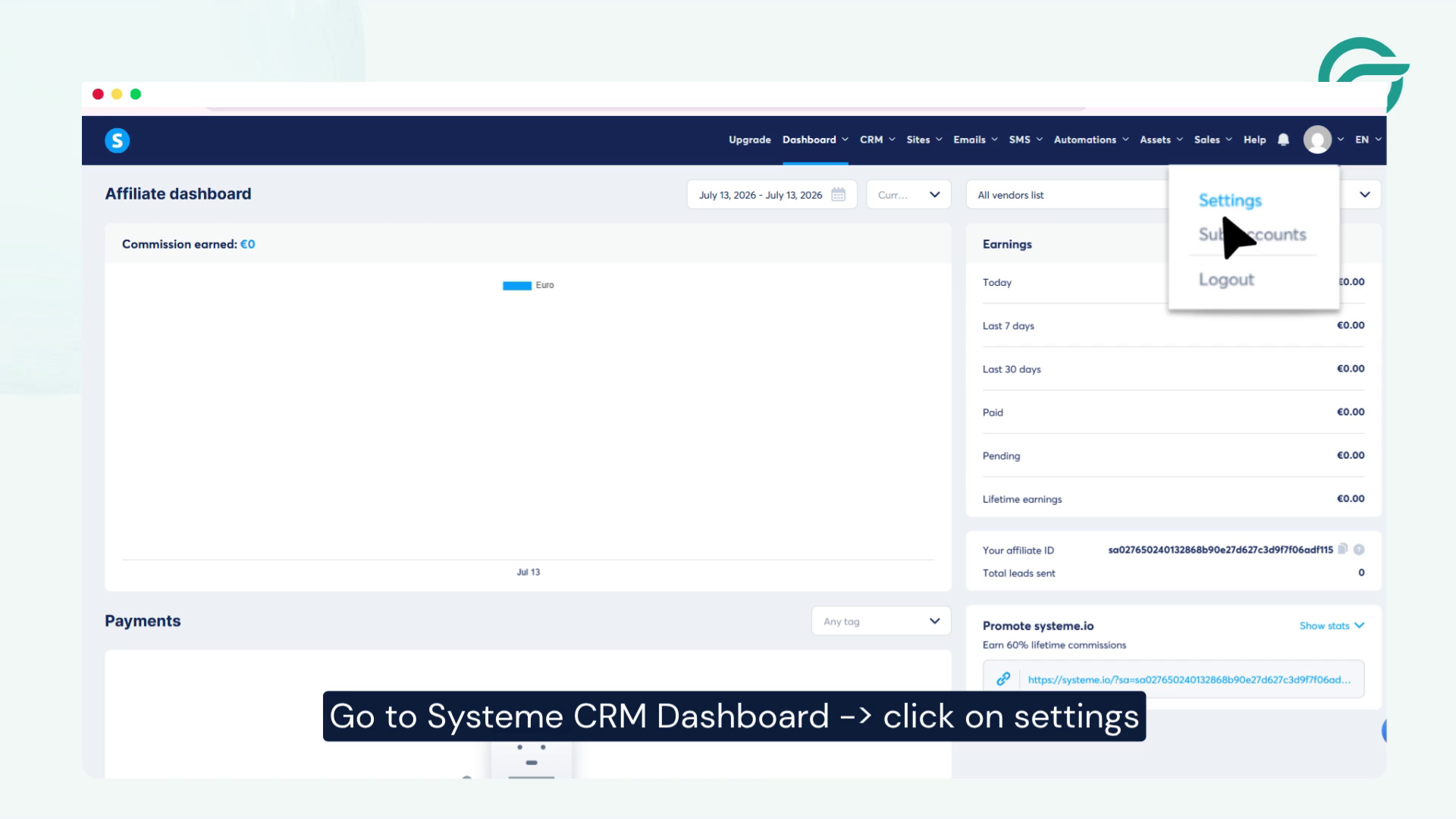Open the All vendors list dropdown

click(x=1173, y=195)
